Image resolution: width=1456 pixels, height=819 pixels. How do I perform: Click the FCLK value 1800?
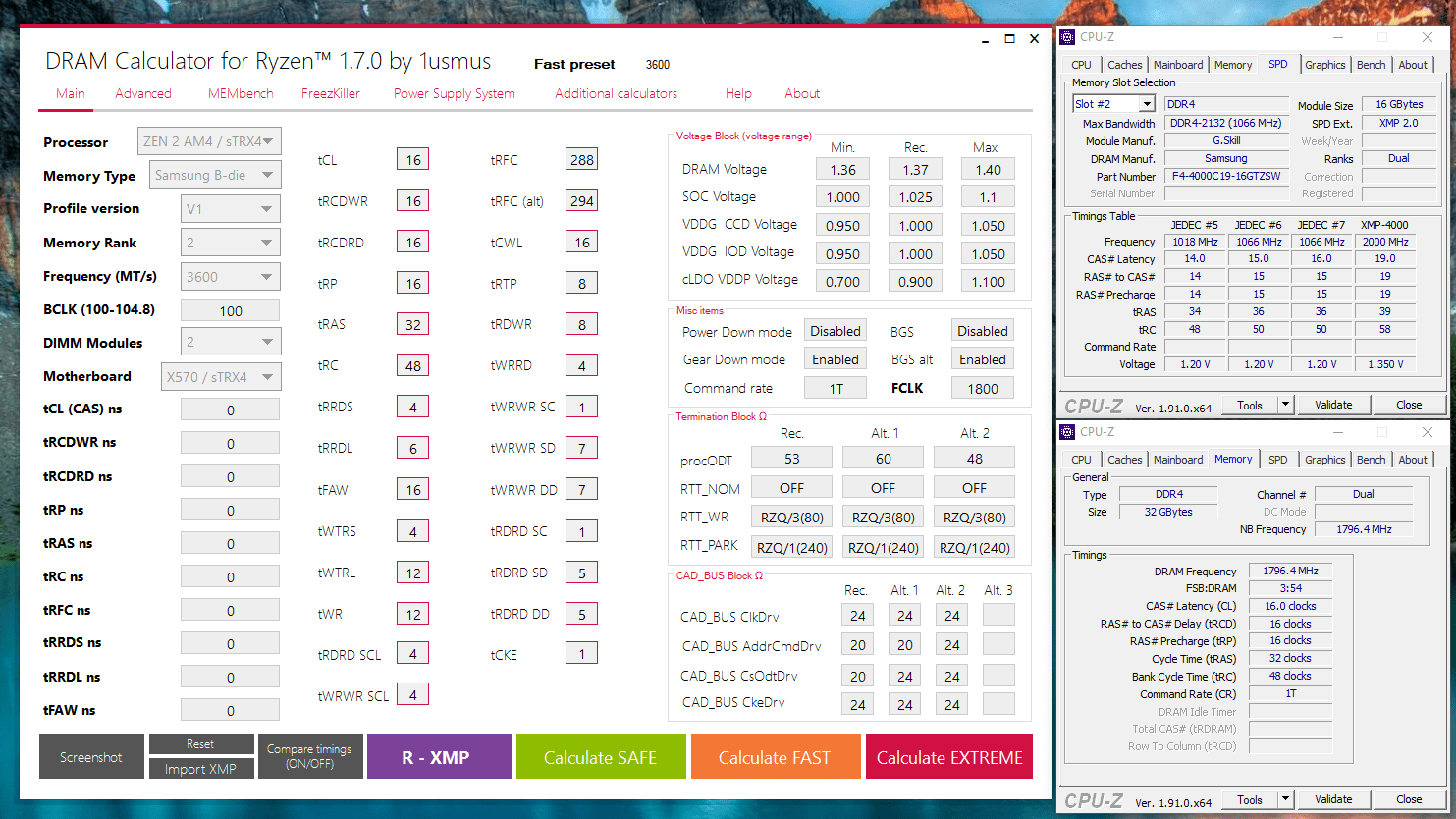click(x=983, y=388)
